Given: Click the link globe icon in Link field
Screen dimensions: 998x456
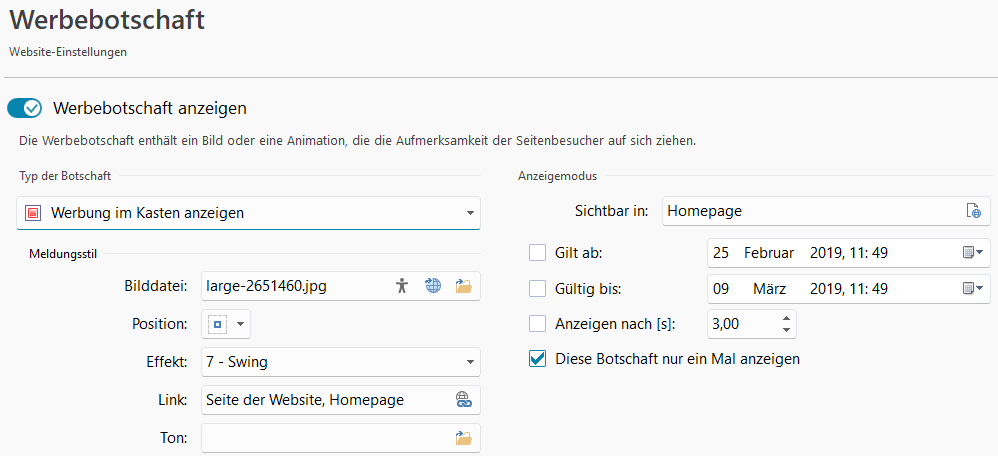Looking at the screenshot, I should 463,400.
